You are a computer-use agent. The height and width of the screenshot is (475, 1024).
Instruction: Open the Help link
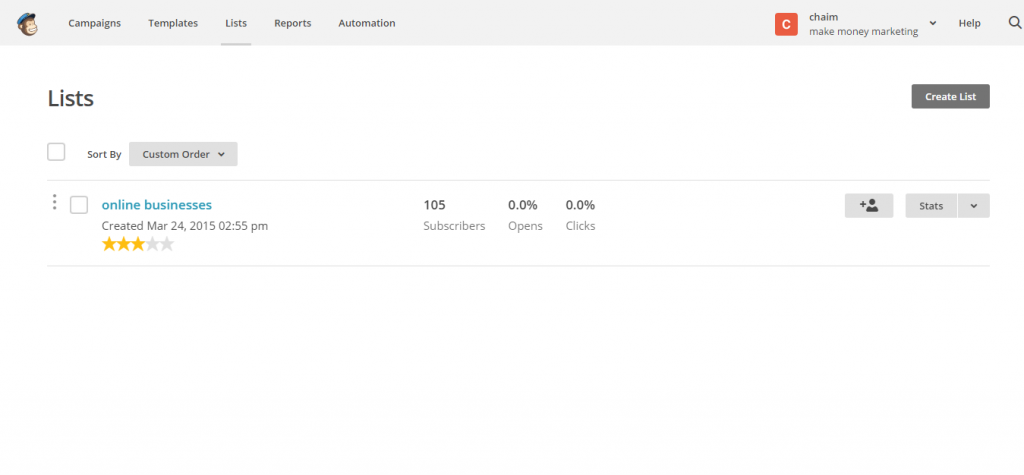pyautogui.click(x=970, y=23)
